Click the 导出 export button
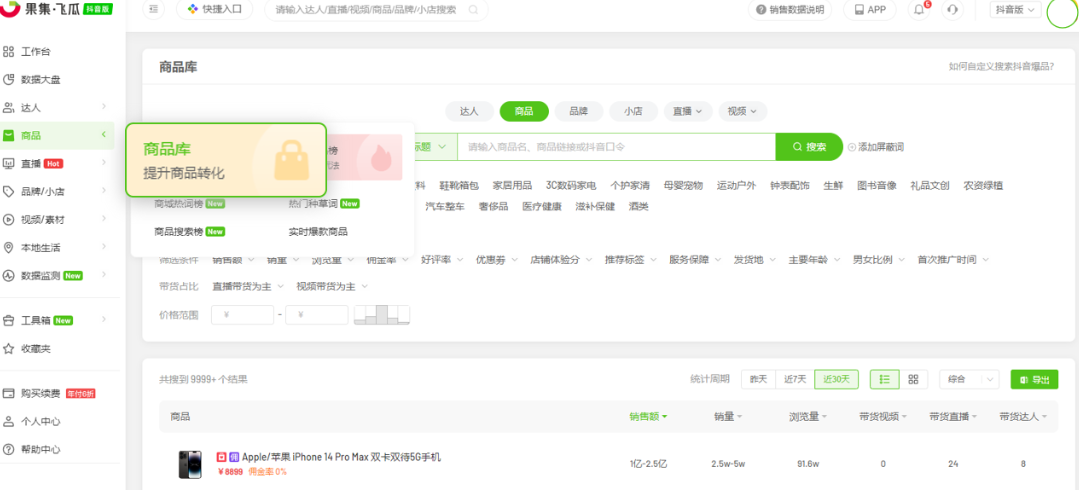The image size is (1079, 492). coord(1034,379)
